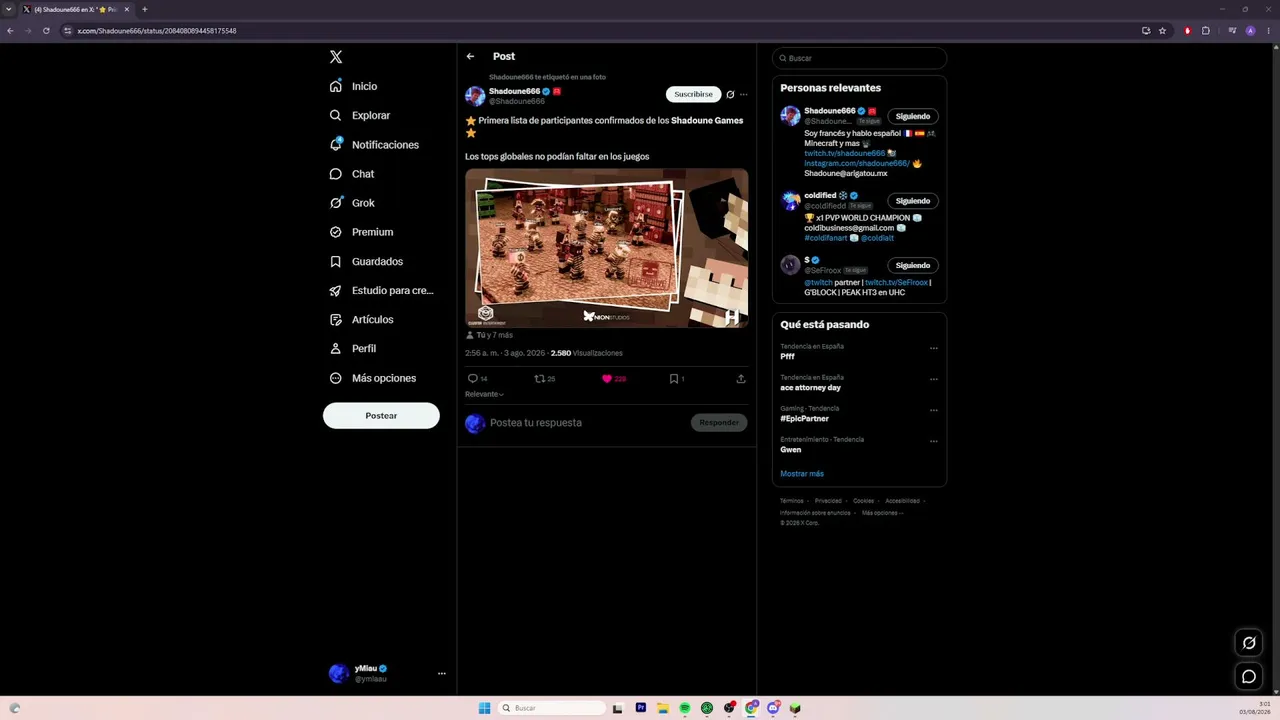Click the Postear button

[381, 416]
